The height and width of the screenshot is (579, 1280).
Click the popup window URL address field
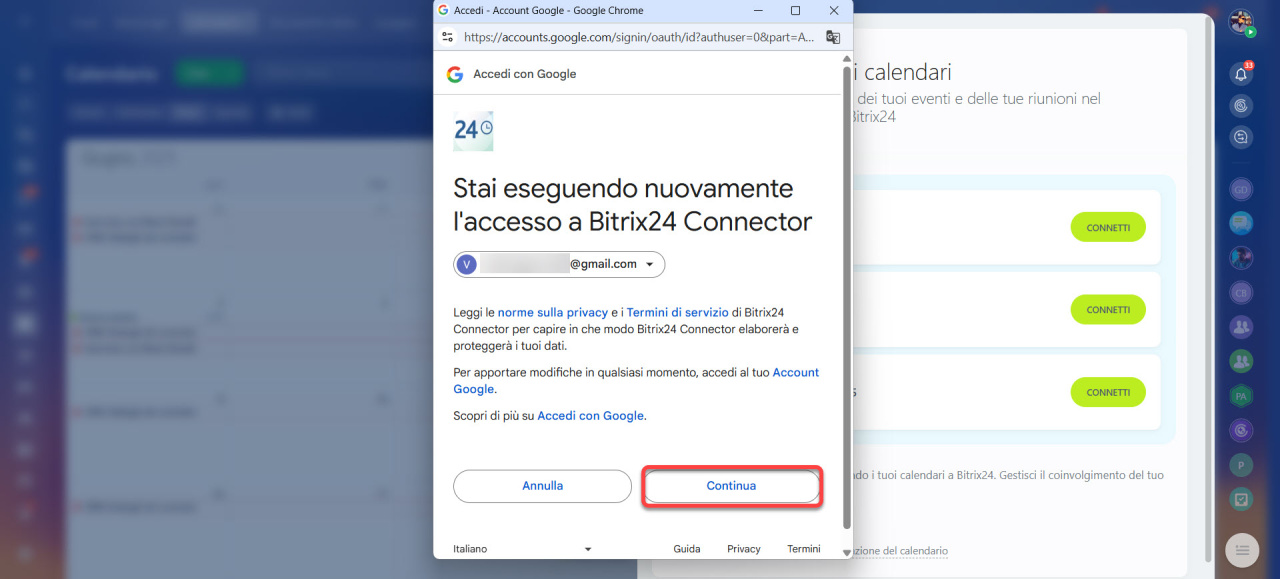(x=640, y=37)
